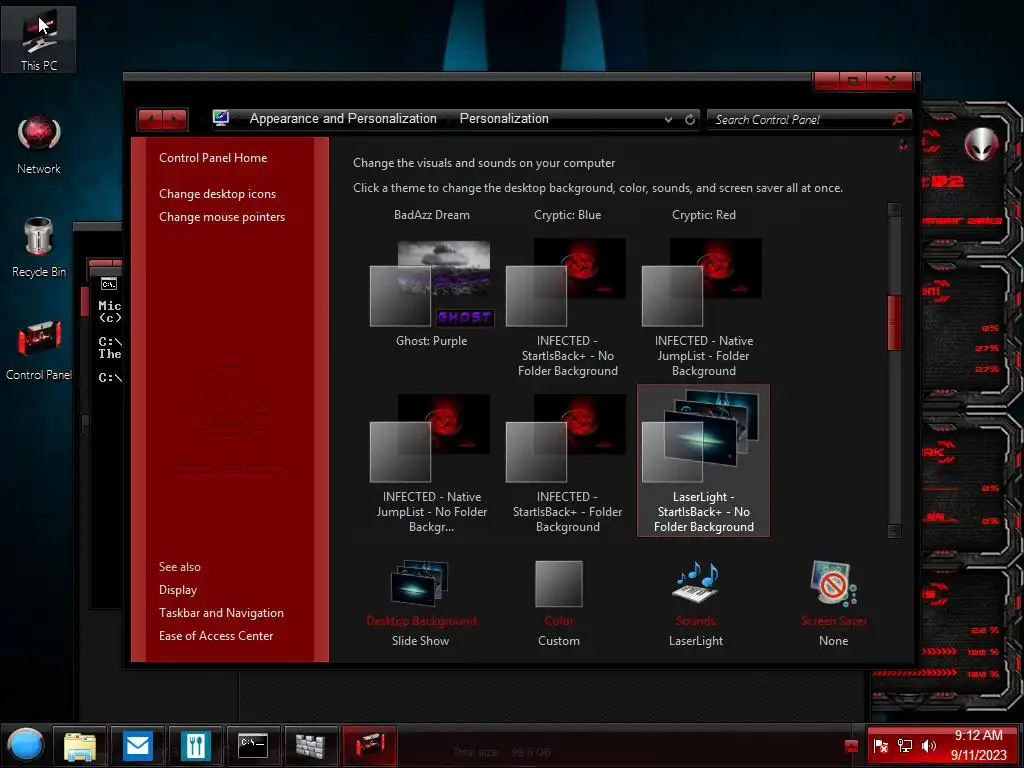Image resolution: width=1024 pixels, height=768 pixels.
Task: Expand the address bar history dropdown
Action: point(668,120)
